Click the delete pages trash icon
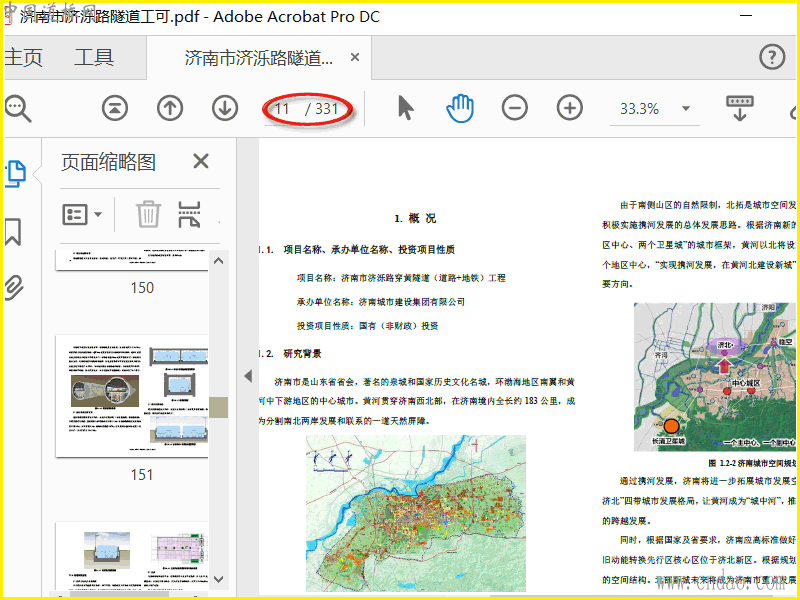Image resolution: width=800 pixels, height=600 pixels. [148, 214]
